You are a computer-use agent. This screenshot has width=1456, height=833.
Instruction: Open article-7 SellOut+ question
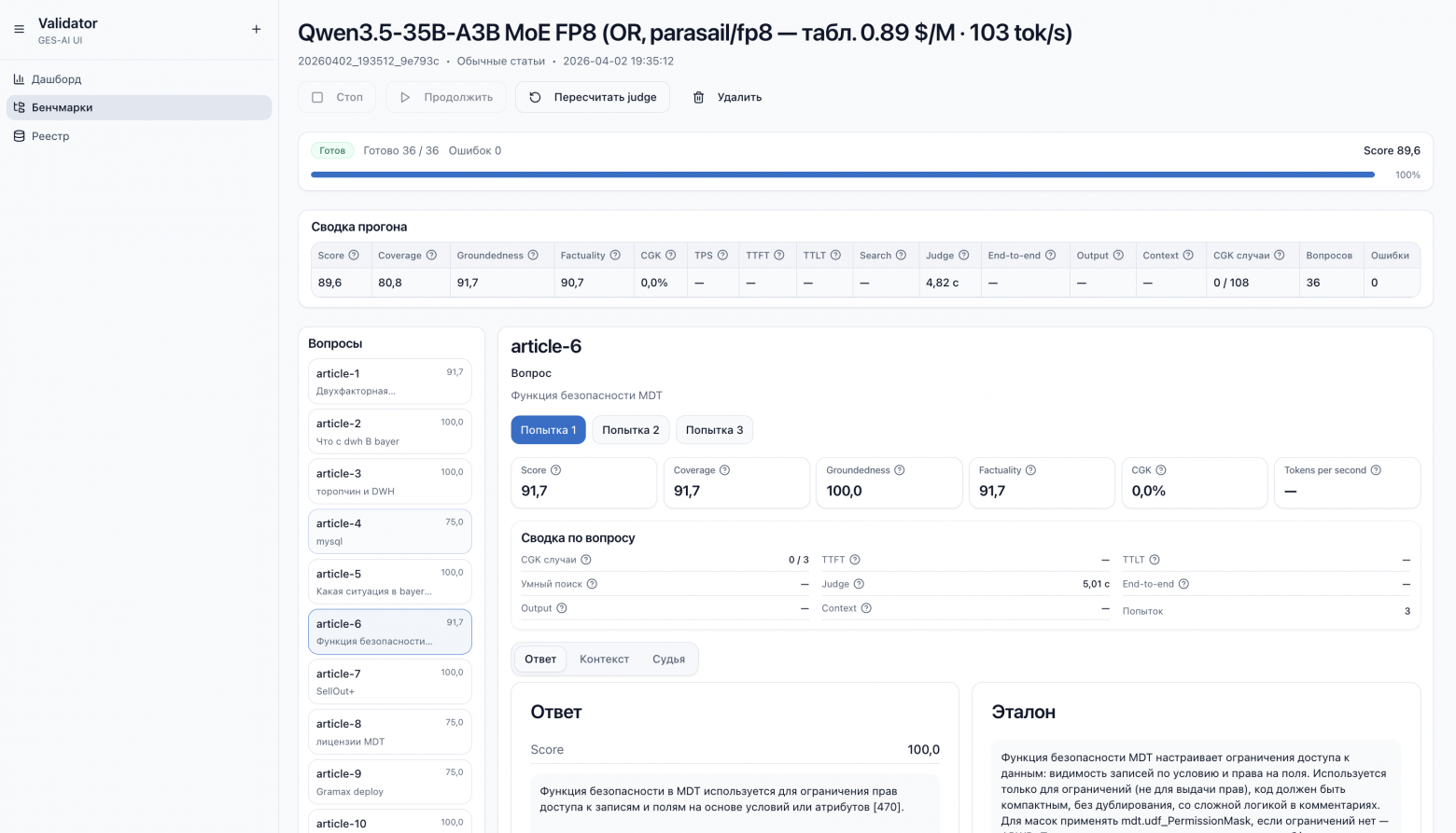[x=389, y=682]
